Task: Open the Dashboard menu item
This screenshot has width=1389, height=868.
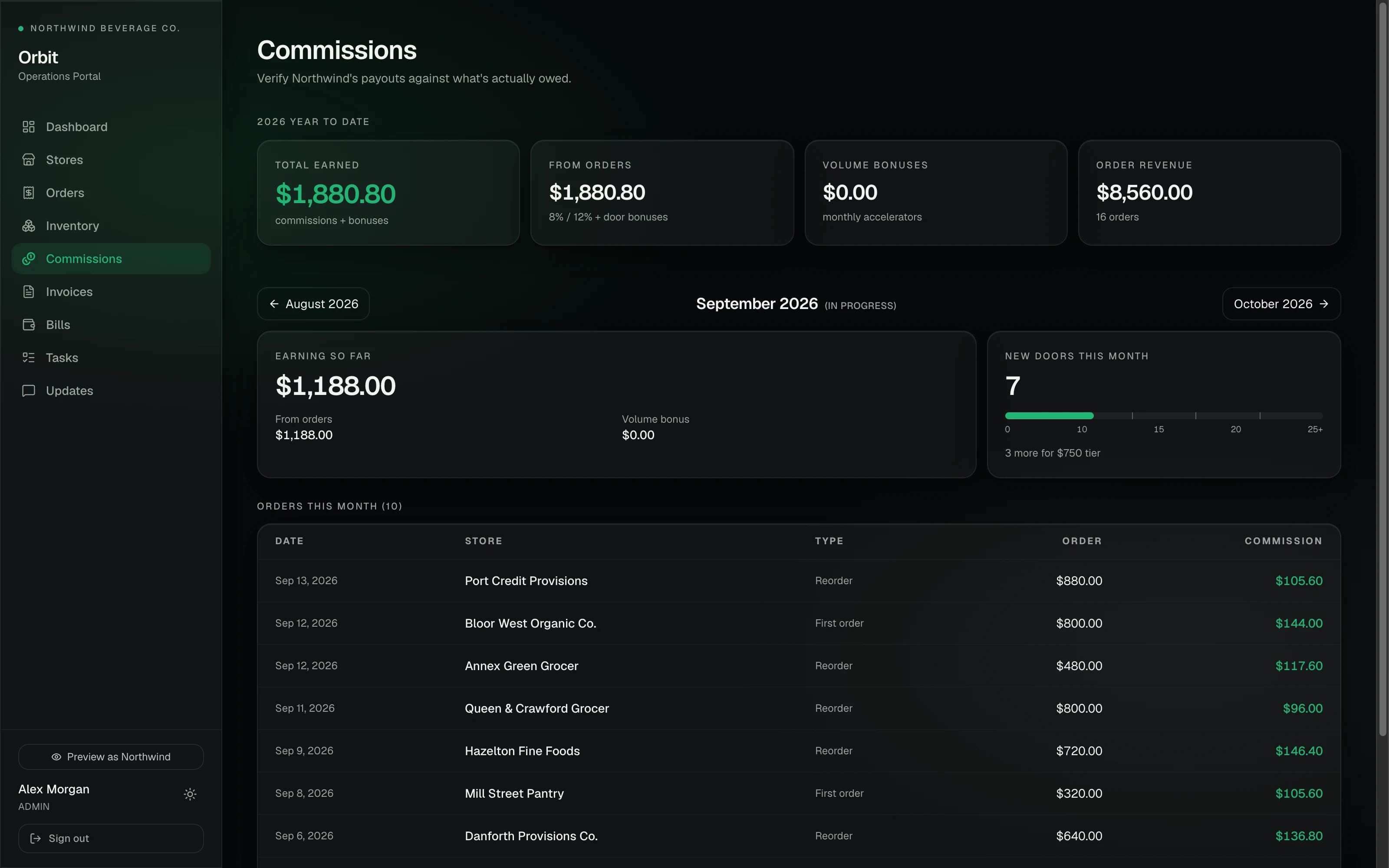Action: pyautogui.click(x=111, y=127)
